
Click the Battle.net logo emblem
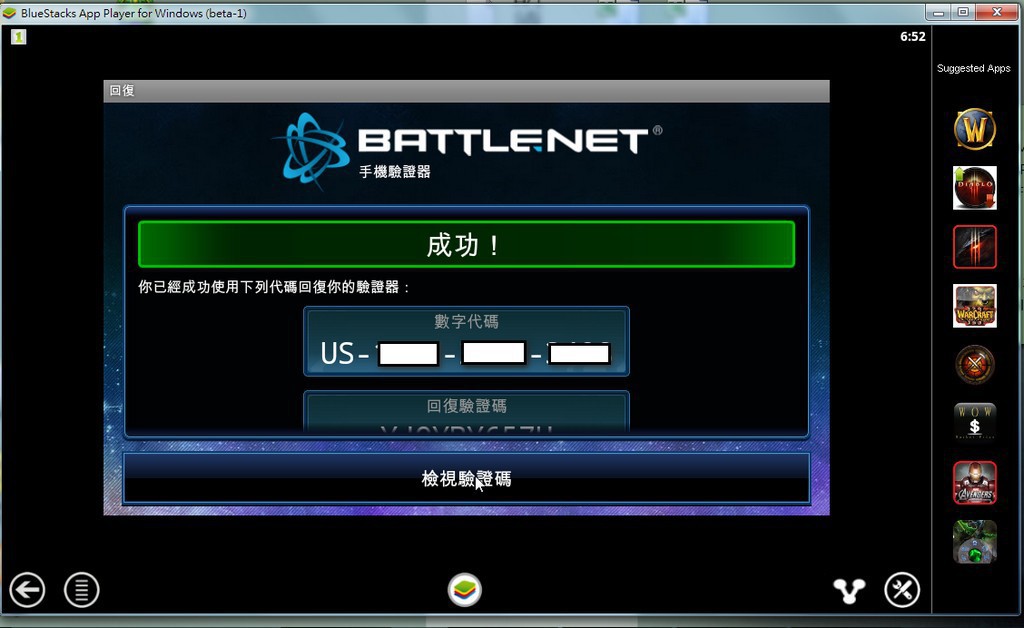point(311,151)
